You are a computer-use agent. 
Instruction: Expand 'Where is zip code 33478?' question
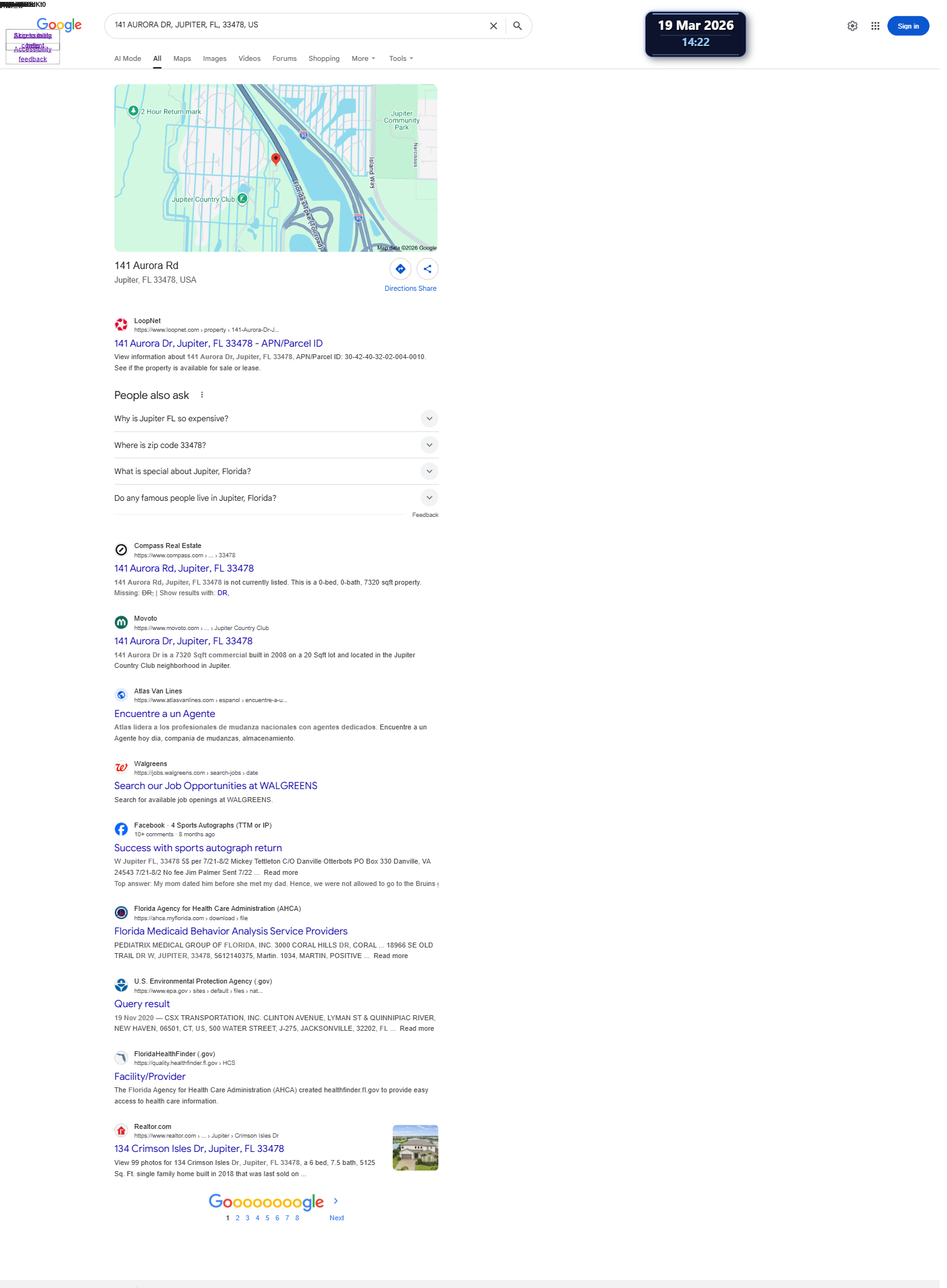pos(276,445)
